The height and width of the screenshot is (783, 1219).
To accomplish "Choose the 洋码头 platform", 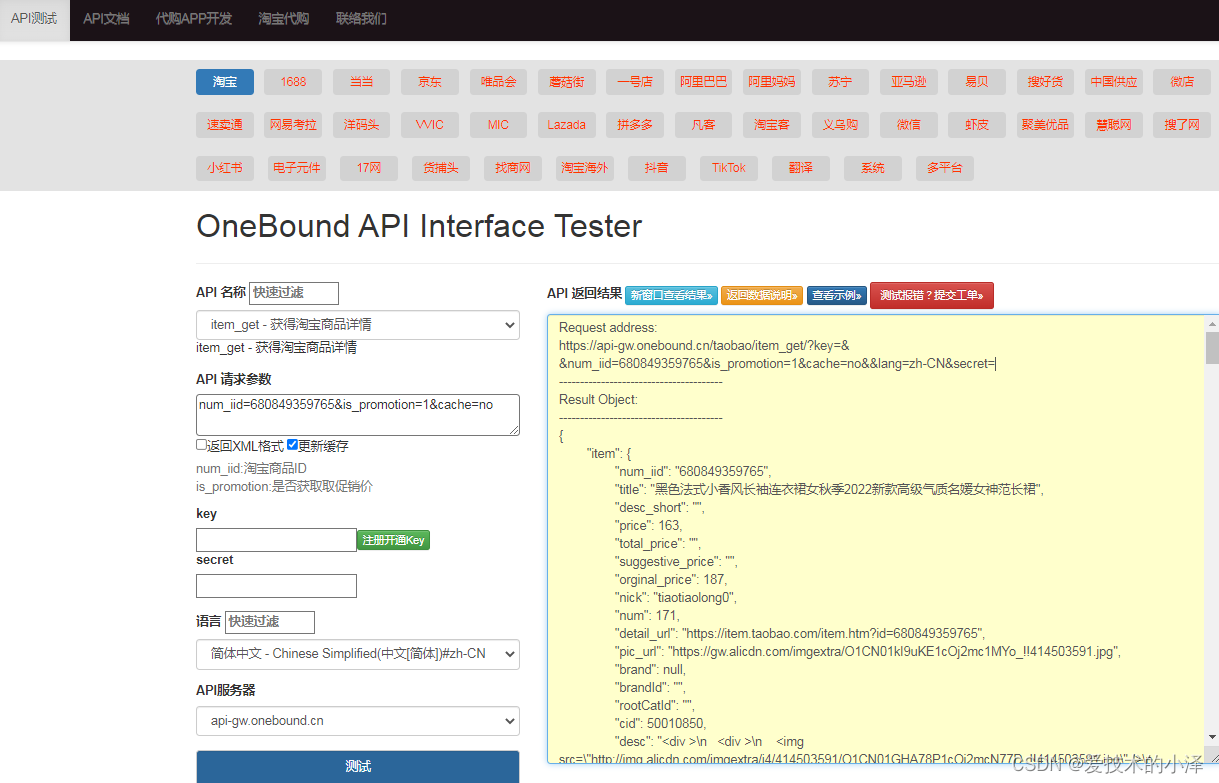I will coord(361,125).
